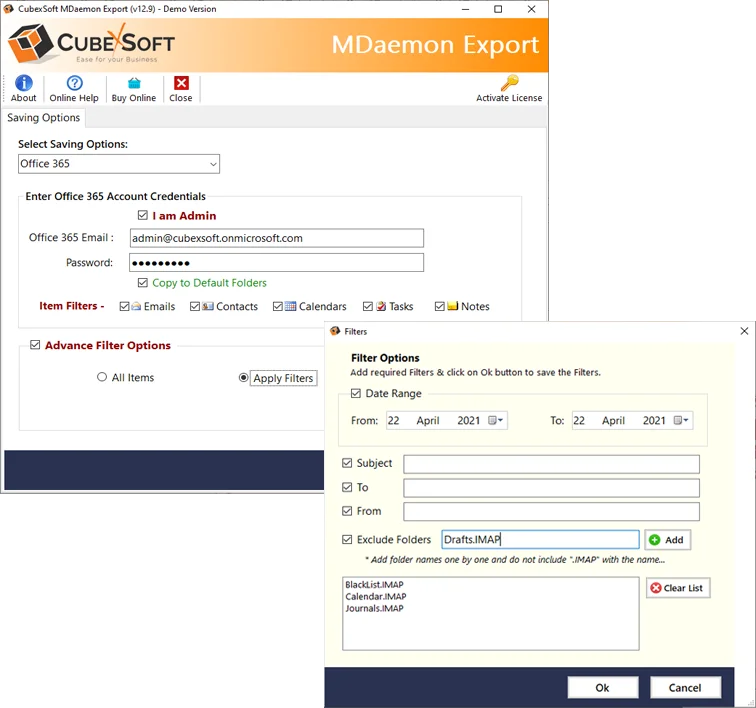The height and width of the screenshot is (708, 756).
Task: Switch to the Saving Options tab
Action: pos(44,118)
